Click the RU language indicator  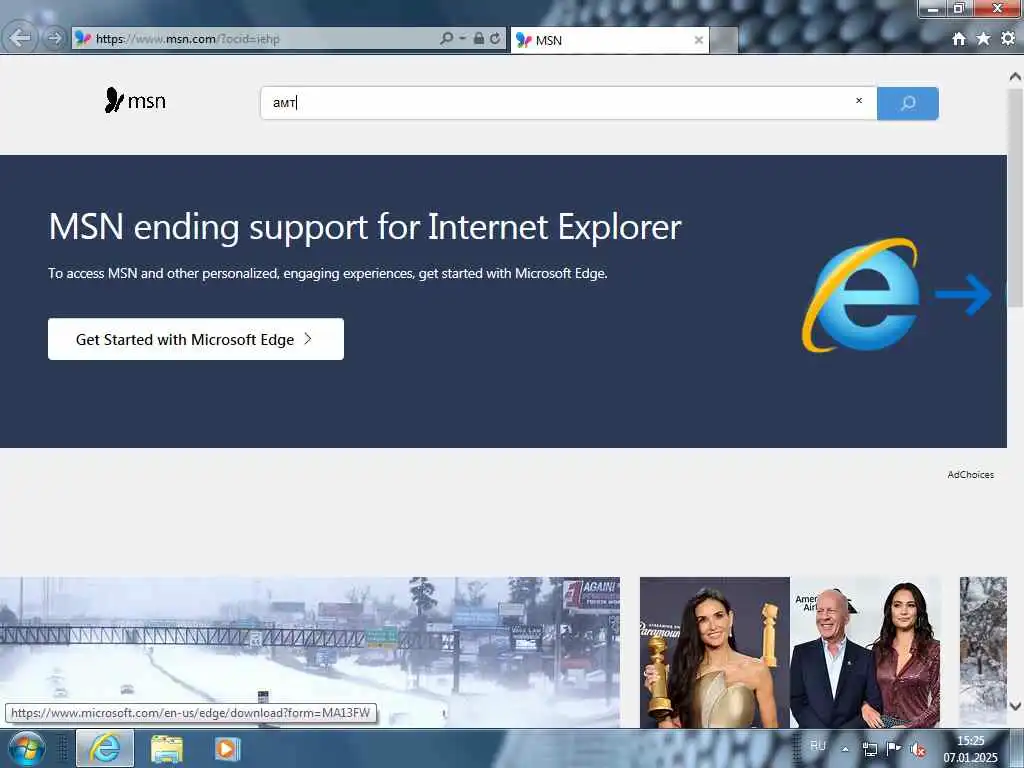coord(818,746)
